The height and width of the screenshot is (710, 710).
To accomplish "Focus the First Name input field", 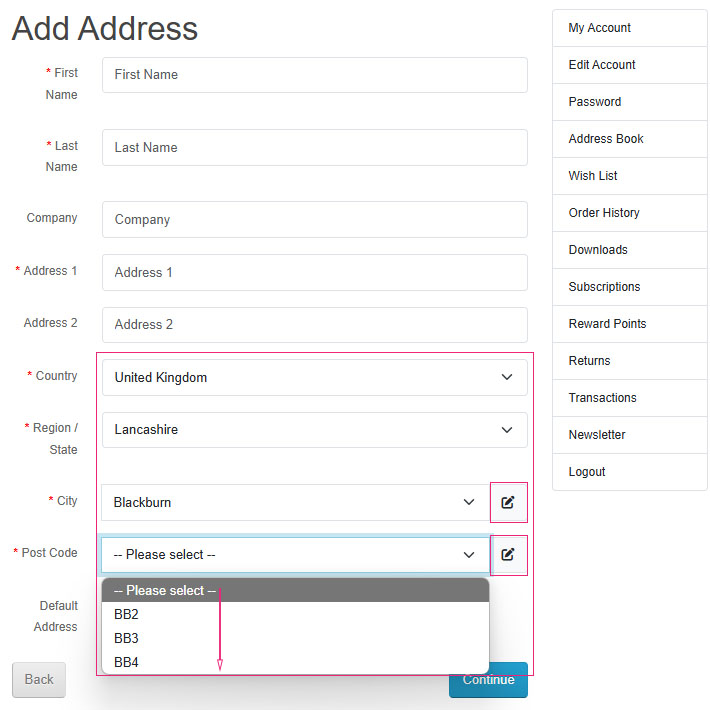I will (314, 75).
